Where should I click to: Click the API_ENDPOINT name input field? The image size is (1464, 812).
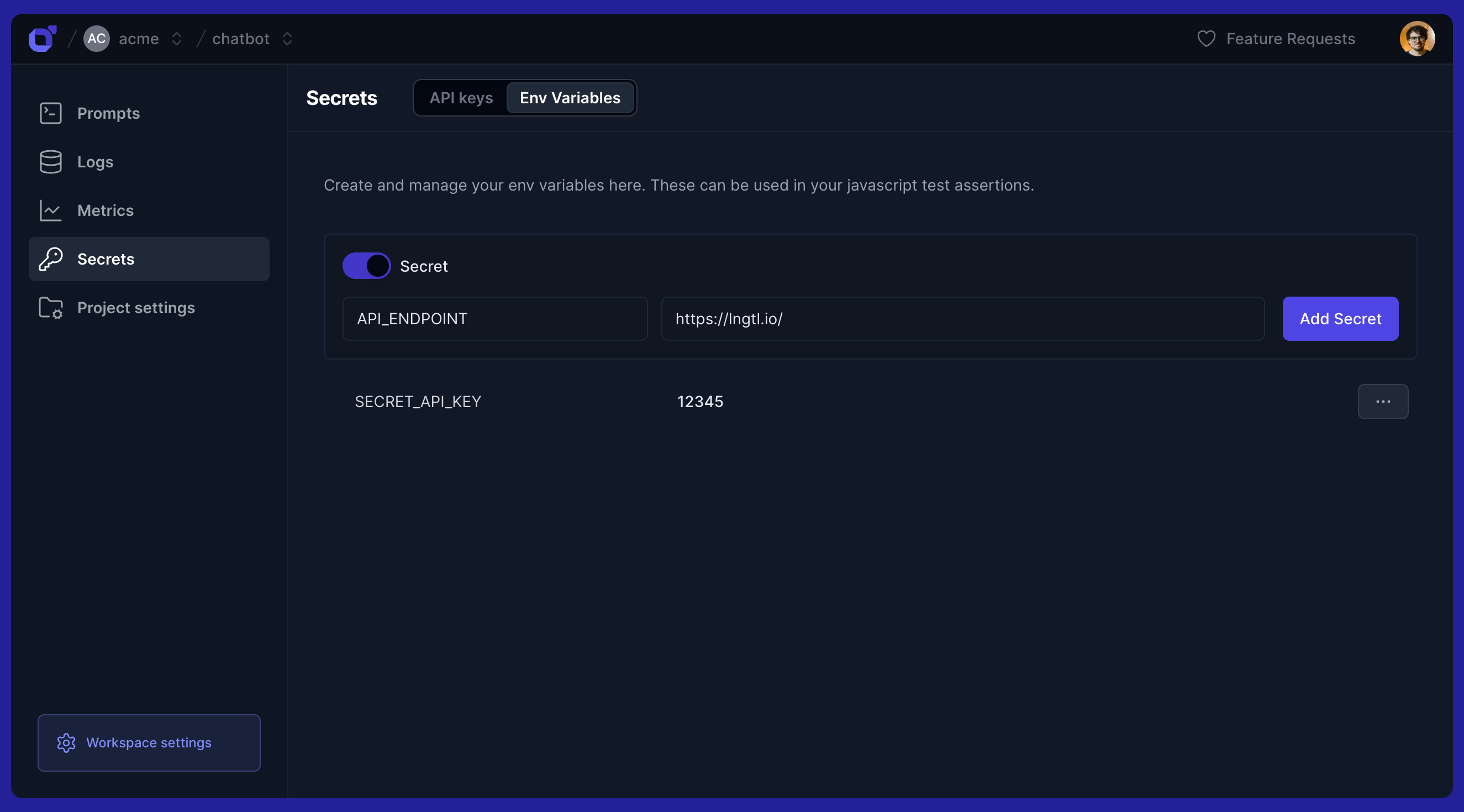coord(494,319)
